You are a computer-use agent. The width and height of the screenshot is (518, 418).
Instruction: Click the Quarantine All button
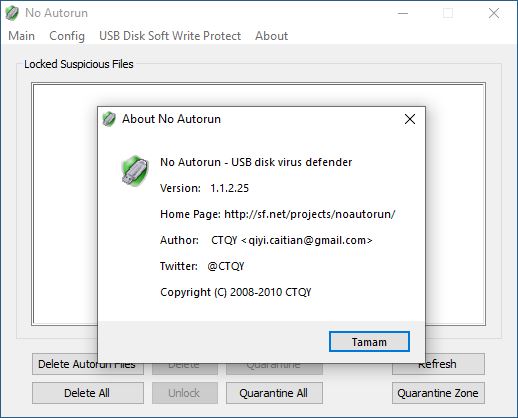[x=274, y=393]
